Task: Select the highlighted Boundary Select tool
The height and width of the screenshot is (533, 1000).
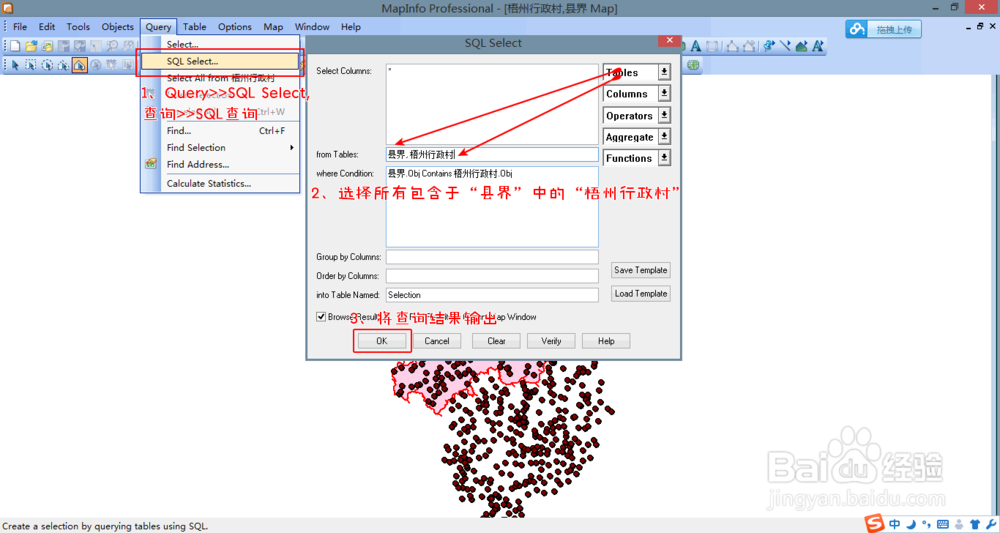Action: pos(80,65)
